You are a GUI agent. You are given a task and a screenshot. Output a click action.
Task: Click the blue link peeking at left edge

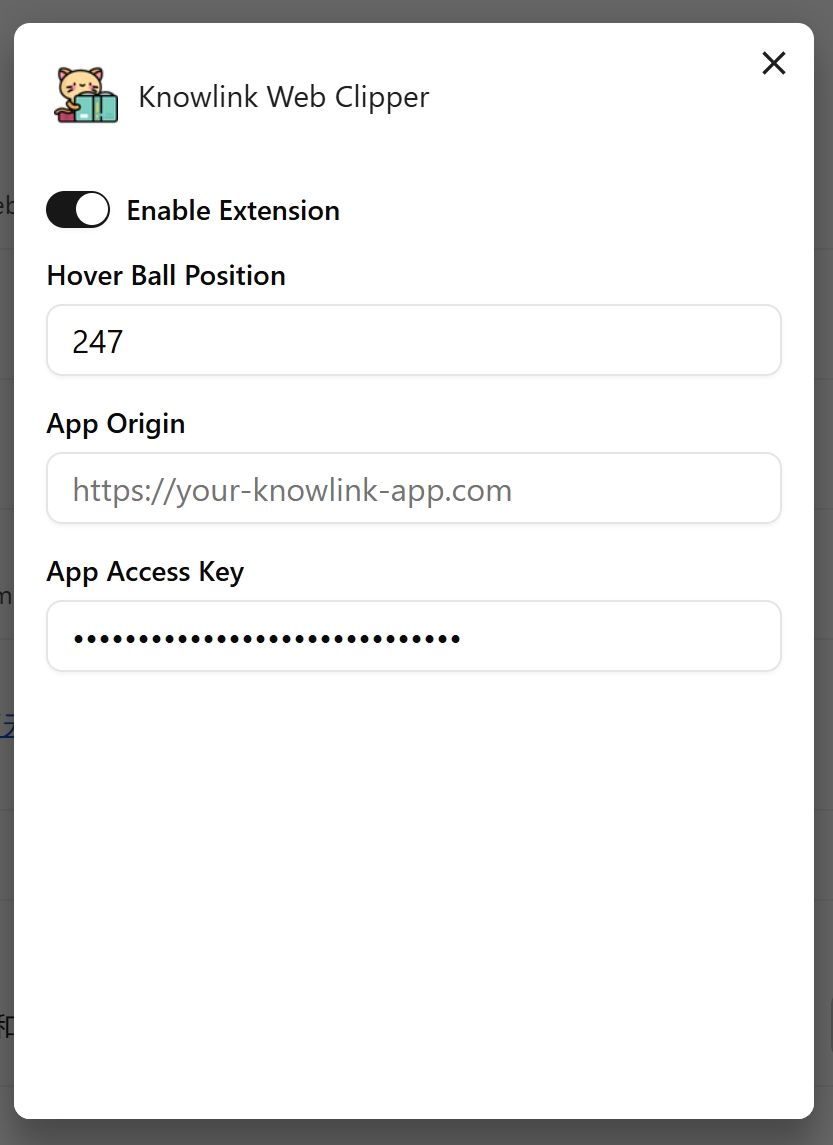[7, 726]
